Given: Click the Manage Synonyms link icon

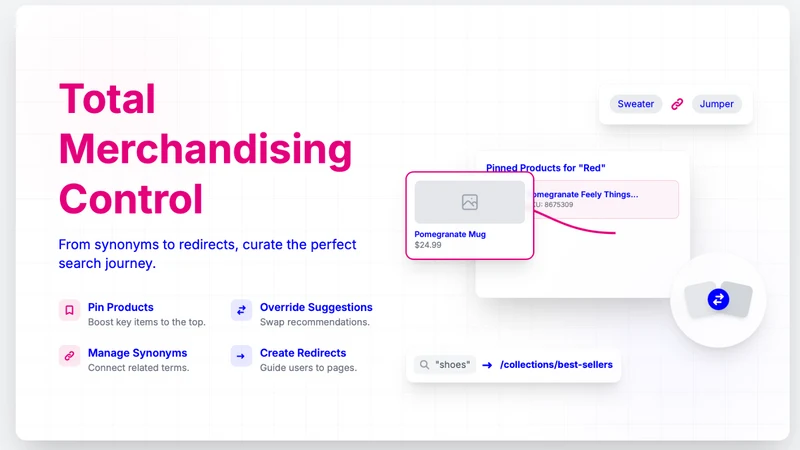Looking at the screenshot, I should [69, 356].
